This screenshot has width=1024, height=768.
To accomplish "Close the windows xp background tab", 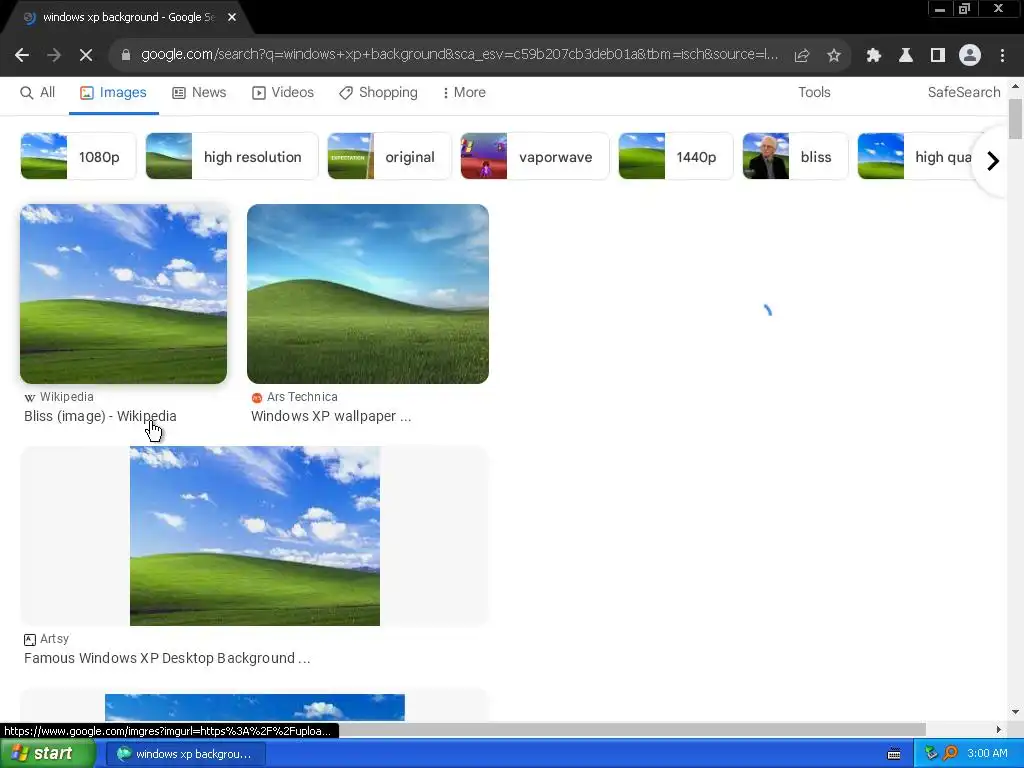I will click(232, 17).
